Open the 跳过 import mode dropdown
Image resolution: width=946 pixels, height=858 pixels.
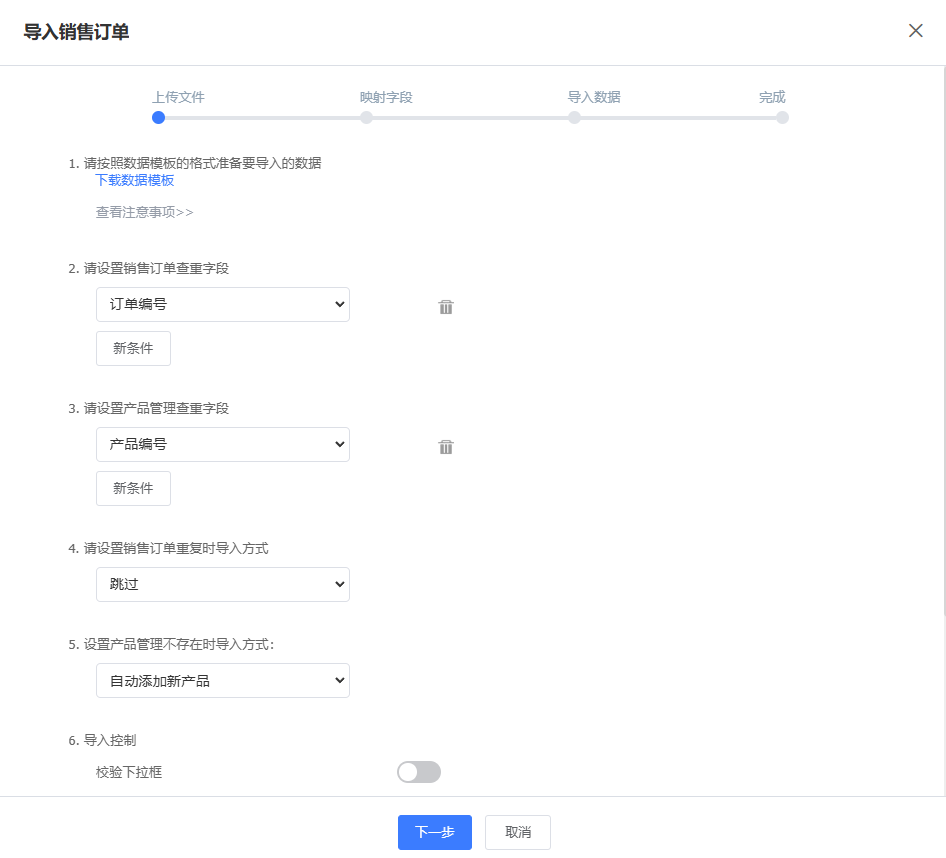[223, 585]
